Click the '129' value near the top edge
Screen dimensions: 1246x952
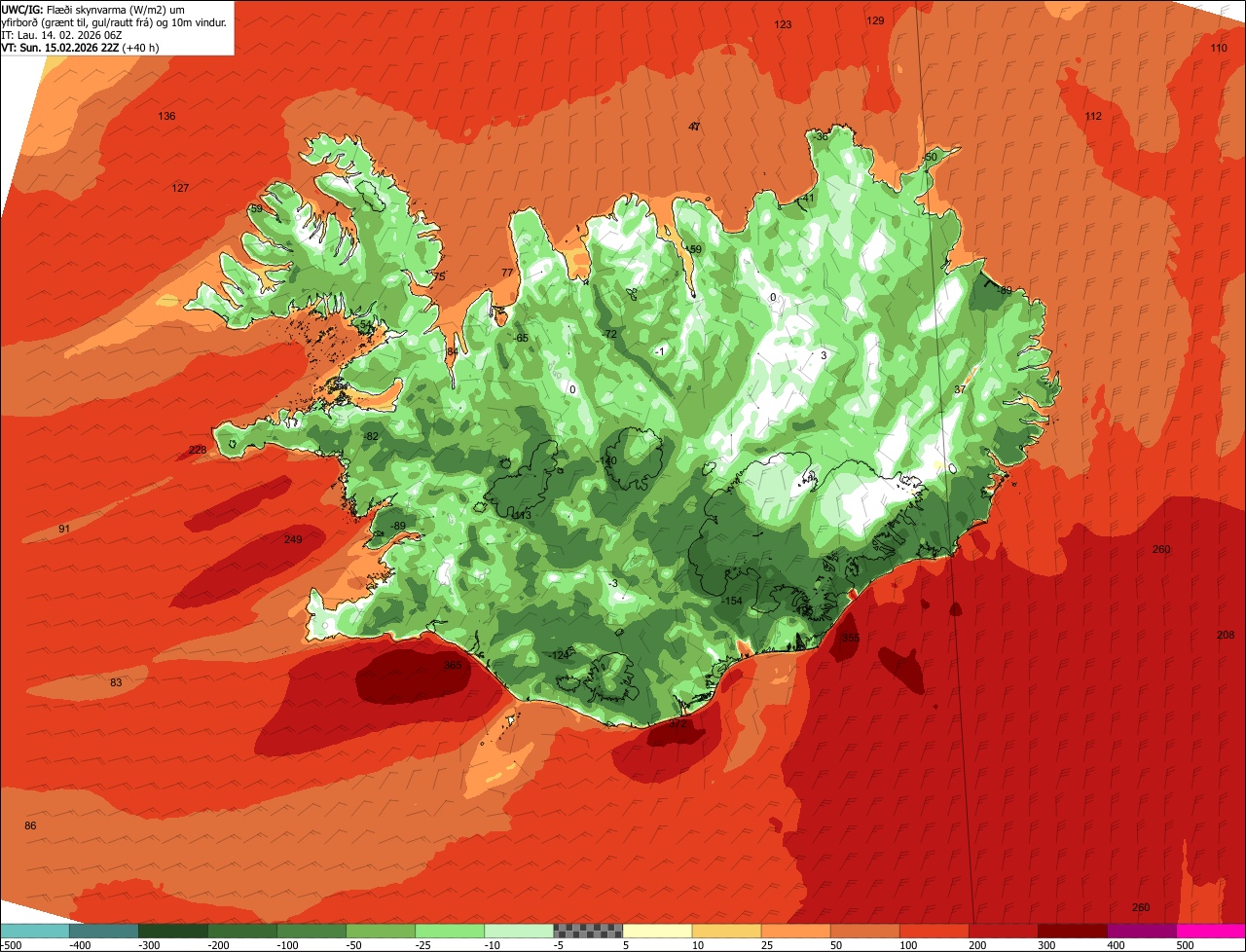point(875,21)
